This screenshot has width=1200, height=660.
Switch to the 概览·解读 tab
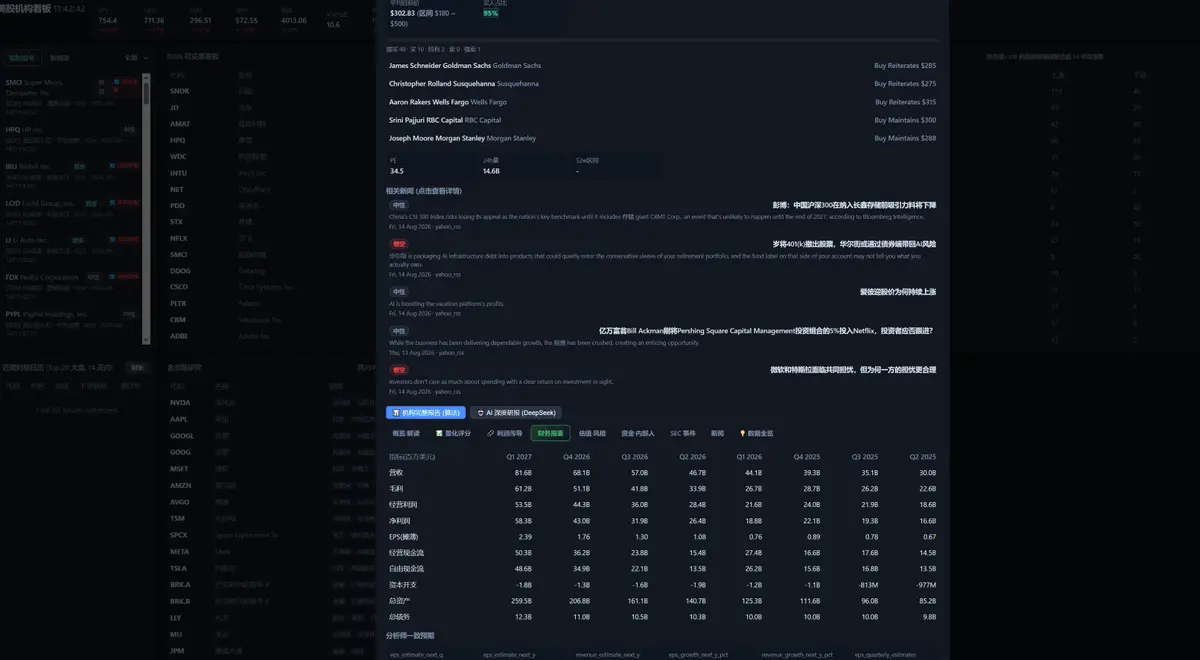[x=406, y=433]
